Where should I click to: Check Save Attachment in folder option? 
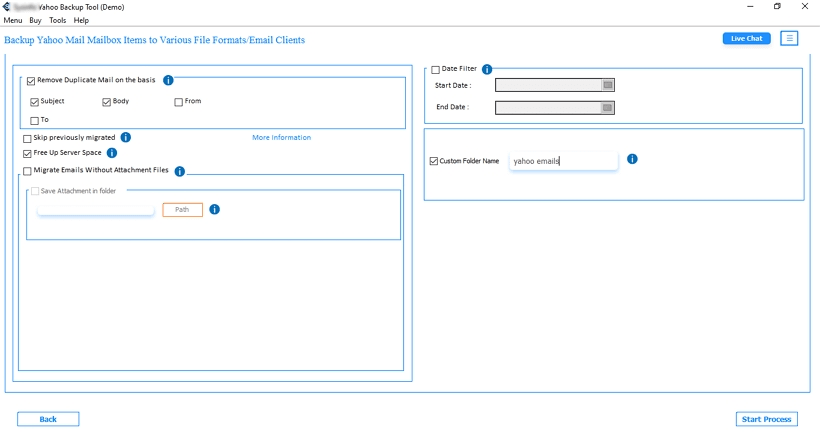[x=35, y=191]
